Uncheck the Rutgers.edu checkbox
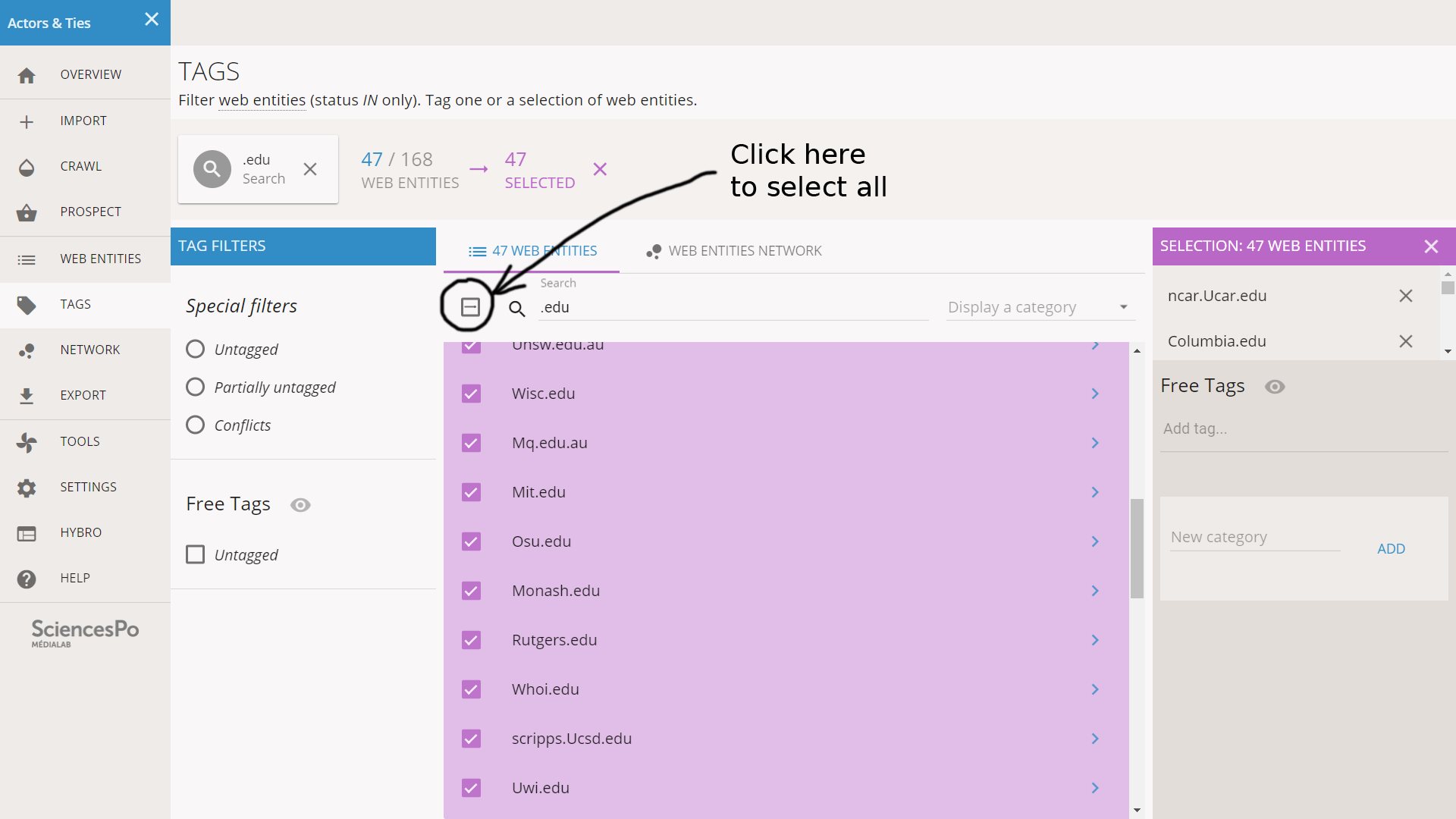The width and height of the screenshot is (1456, 819). click(x=471, y=640)
